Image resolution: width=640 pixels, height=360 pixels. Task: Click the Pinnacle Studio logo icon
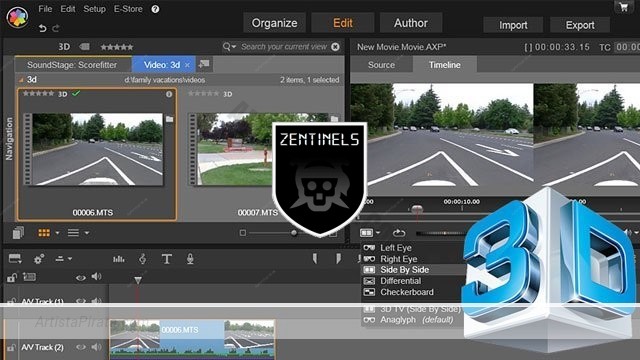coord(17,17)
